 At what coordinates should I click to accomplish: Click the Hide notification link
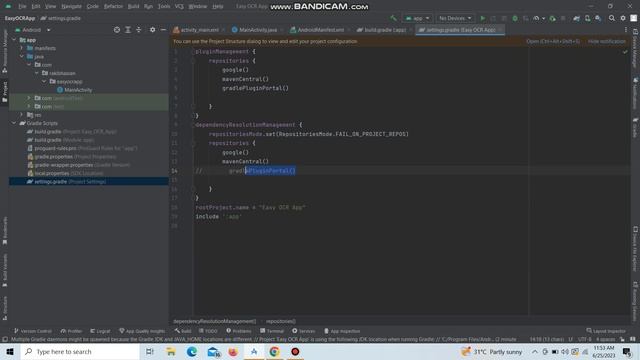[607, 41]
